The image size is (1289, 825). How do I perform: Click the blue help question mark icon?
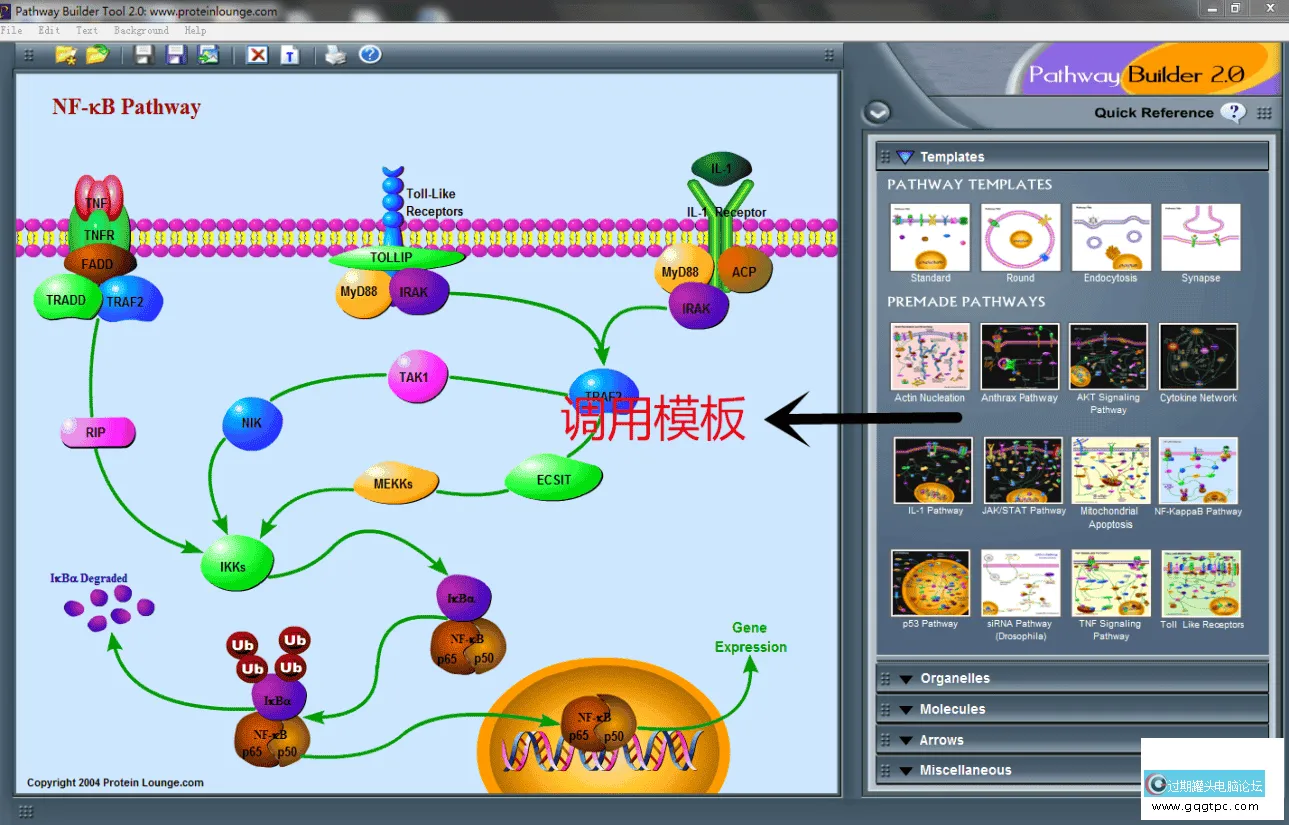pos(370,54)
